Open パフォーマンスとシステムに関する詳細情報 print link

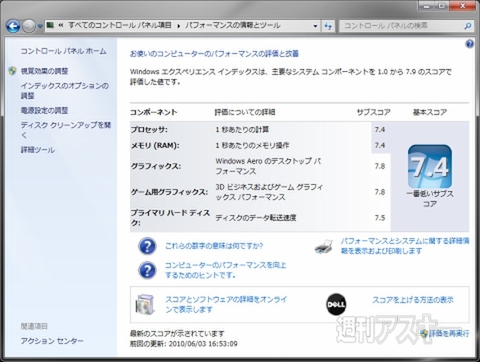(405, 246)
